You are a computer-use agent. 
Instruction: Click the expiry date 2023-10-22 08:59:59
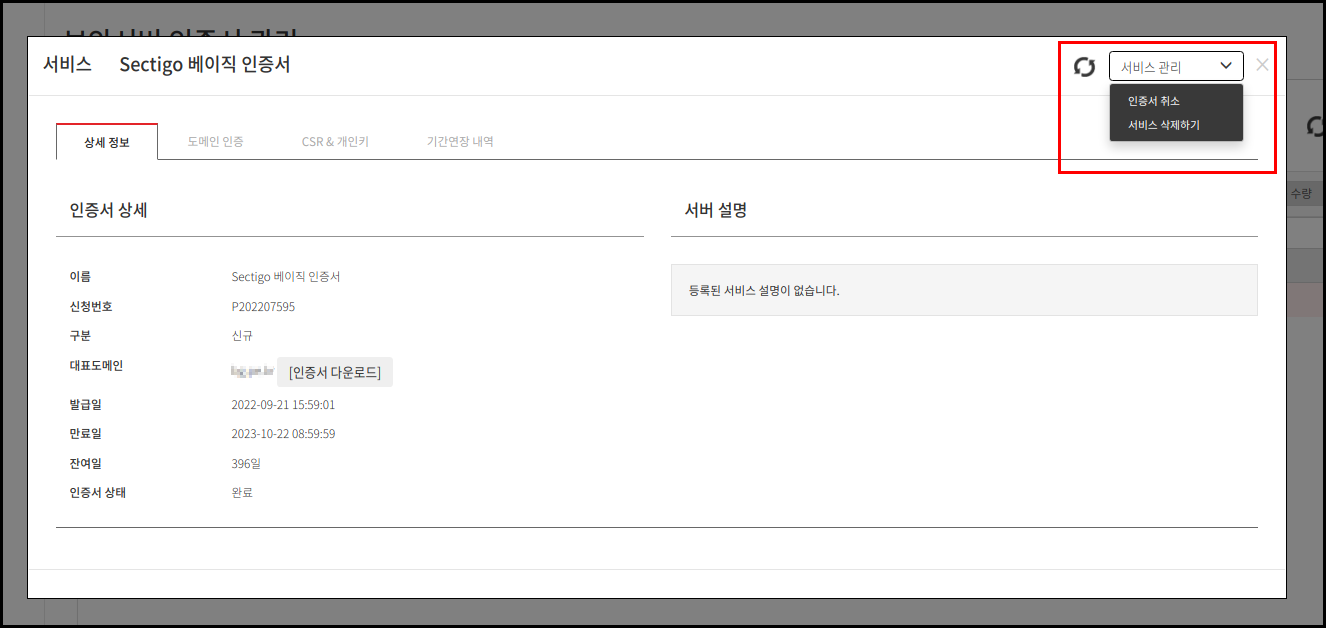tap(283, 434)
